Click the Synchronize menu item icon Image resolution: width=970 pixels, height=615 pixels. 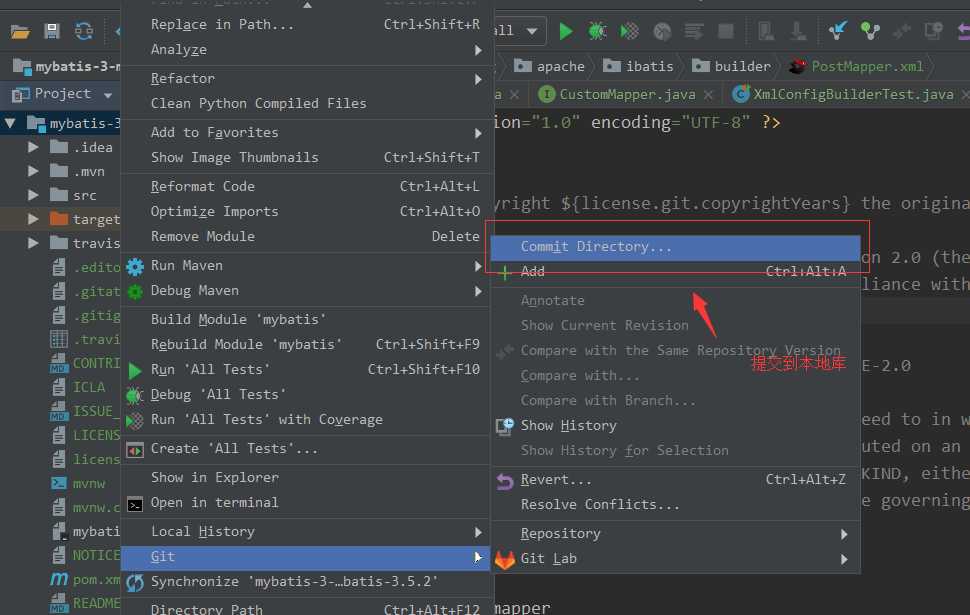pyautogui.click(x=135, y=582)
